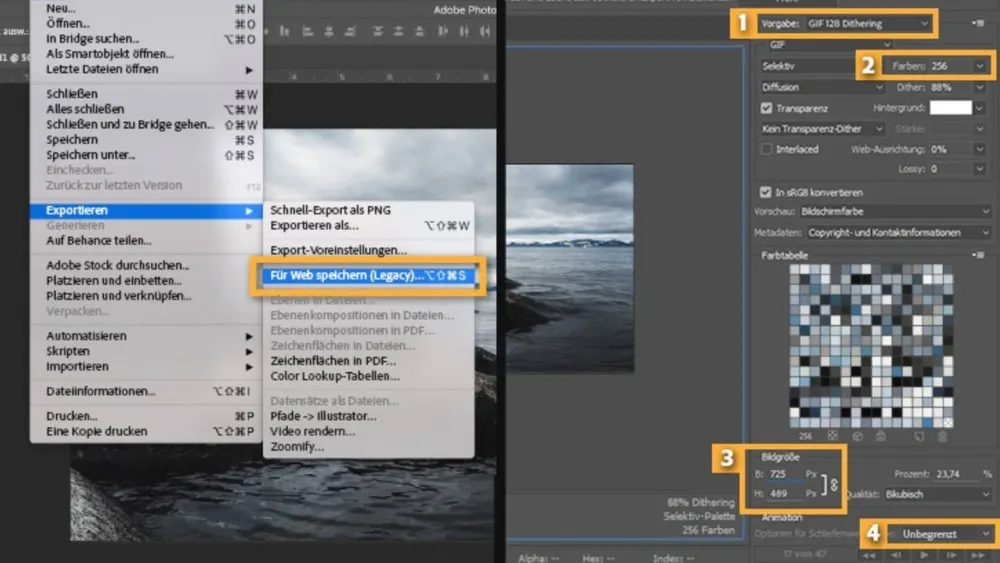Click the align left edges icon
This screenshot has width=1000, height=563.
[307, 31]
